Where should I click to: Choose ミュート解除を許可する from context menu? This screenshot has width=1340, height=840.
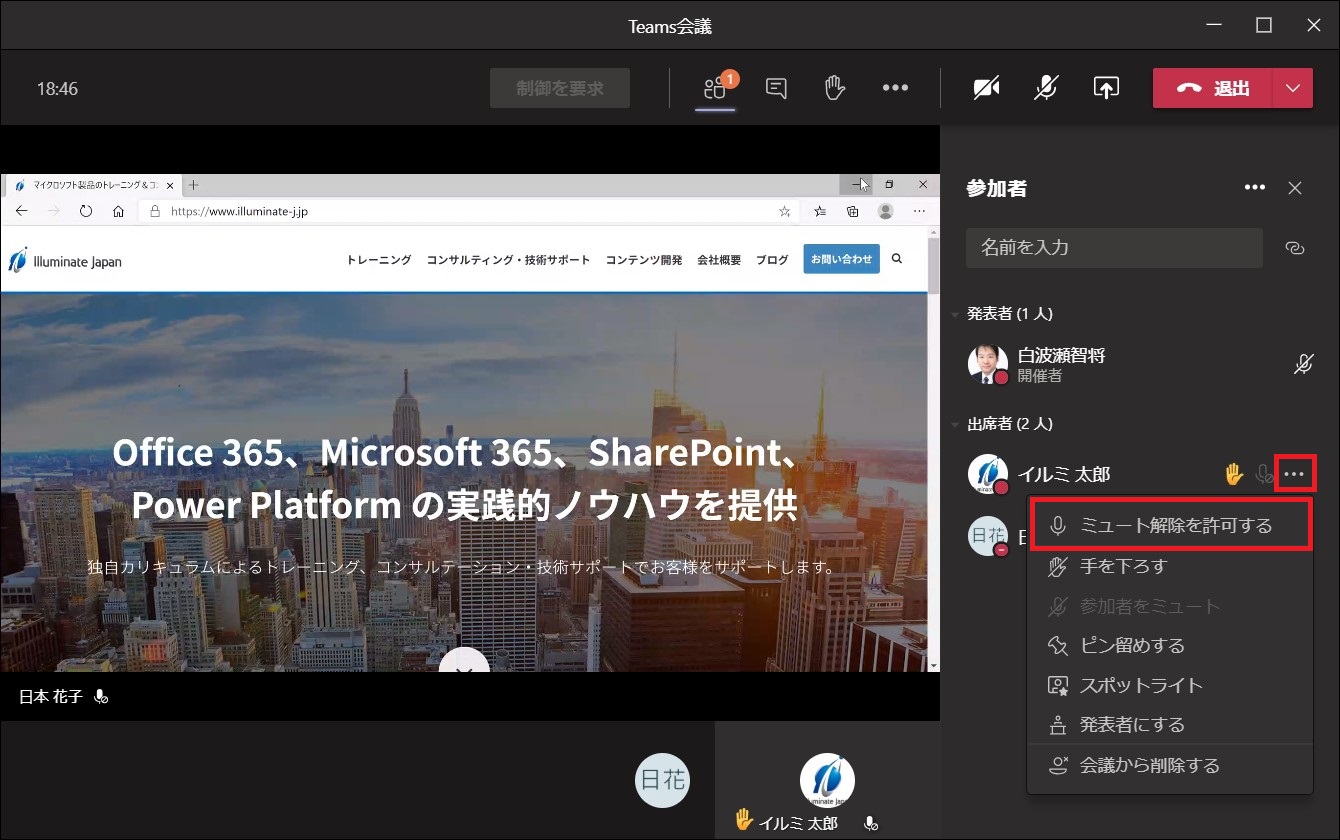[x=1169, y=526]
